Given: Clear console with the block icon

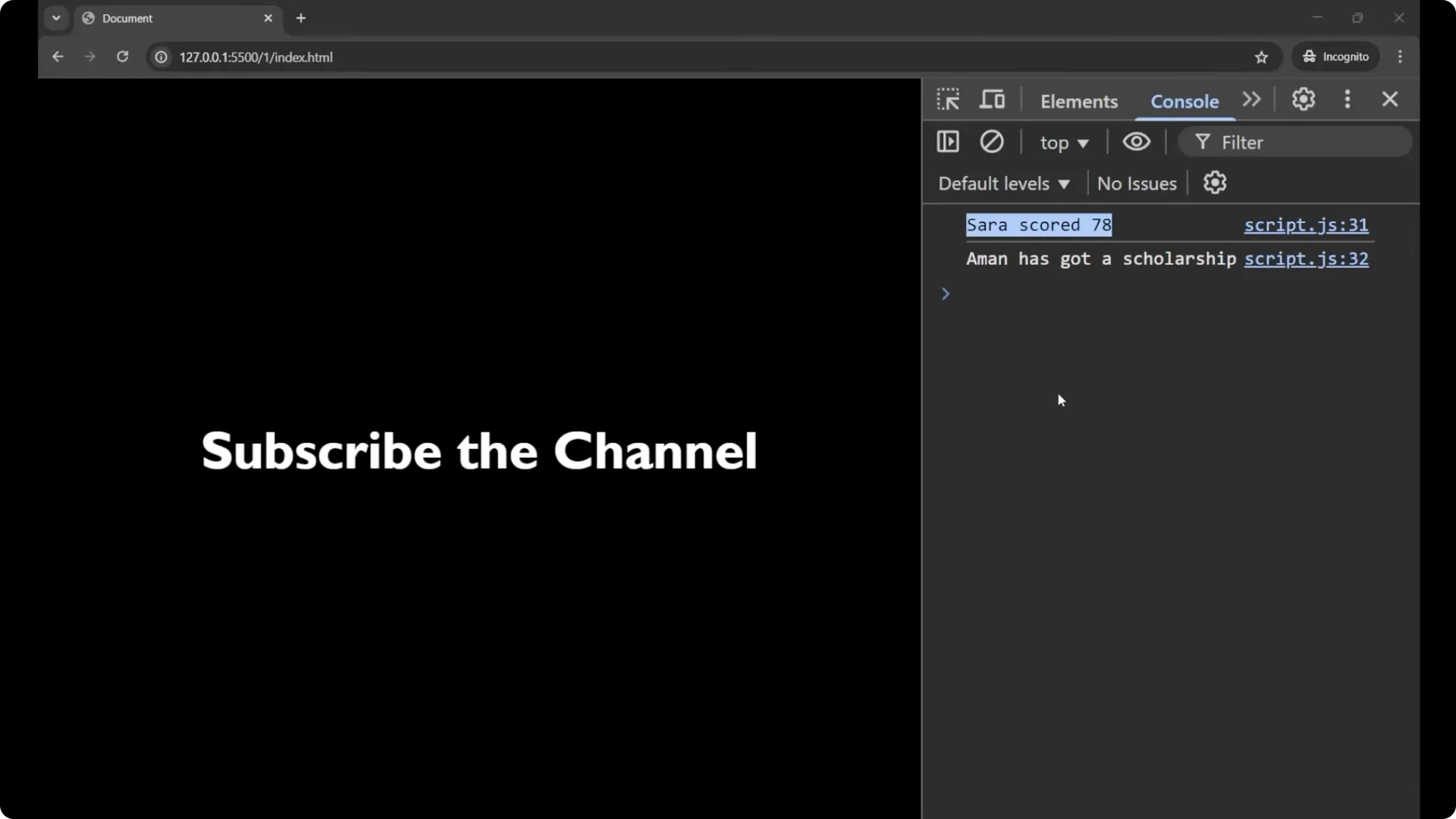Looking at the screenshot, I should coord(991,142).
